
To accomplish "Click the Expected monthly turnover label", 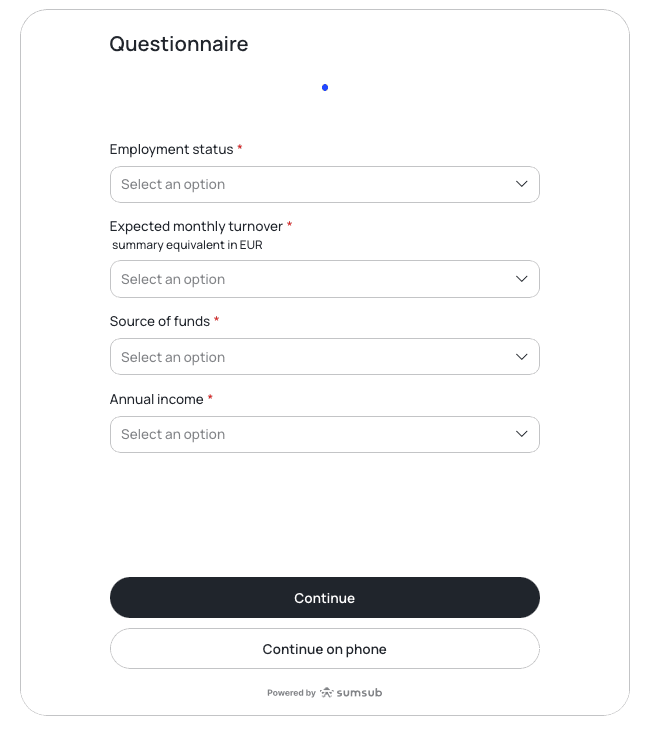I will pyautogui.click(x=196, y=226).
